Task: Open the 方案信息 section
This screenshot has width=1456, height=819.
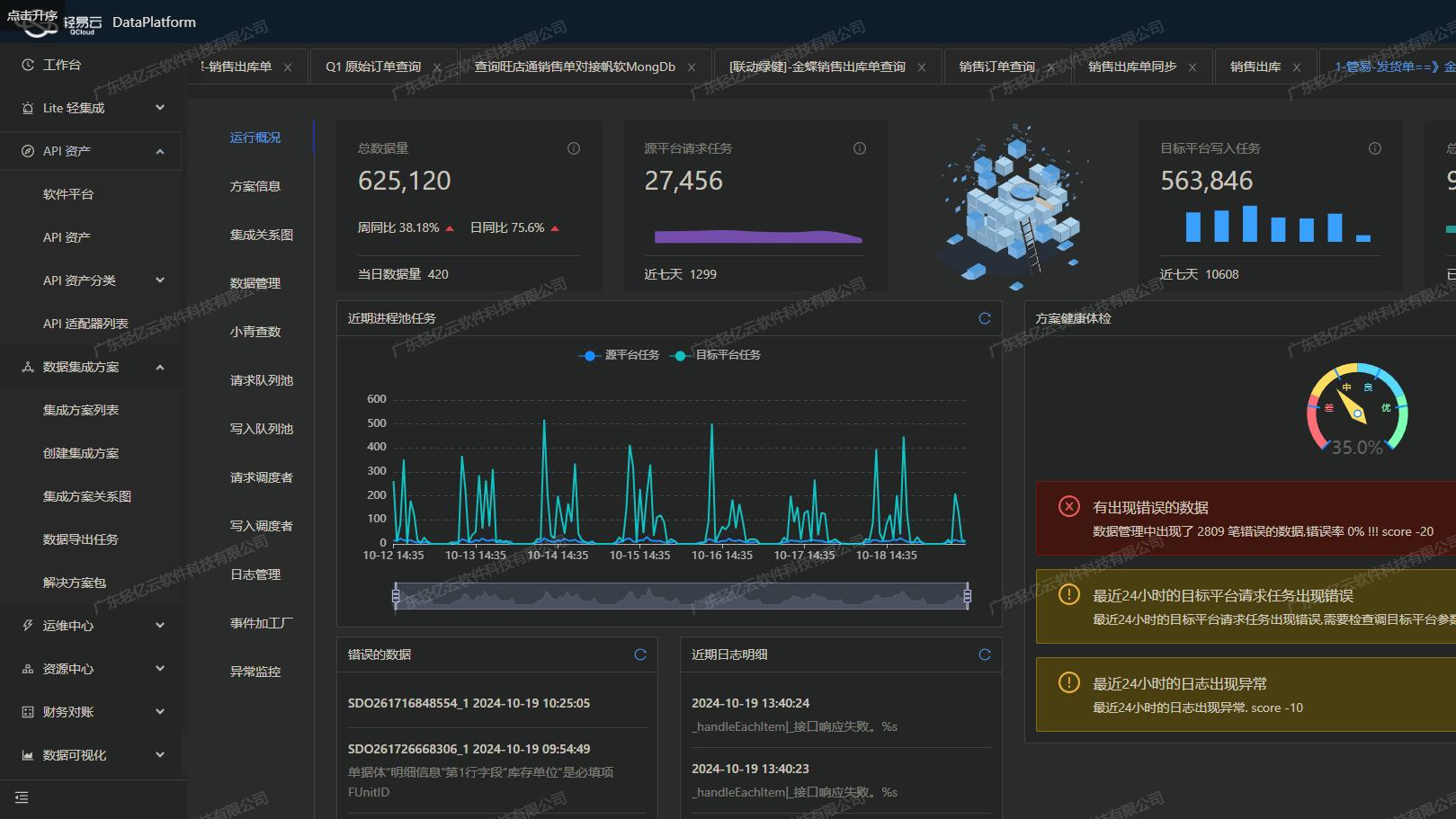Action: (255, 186)
